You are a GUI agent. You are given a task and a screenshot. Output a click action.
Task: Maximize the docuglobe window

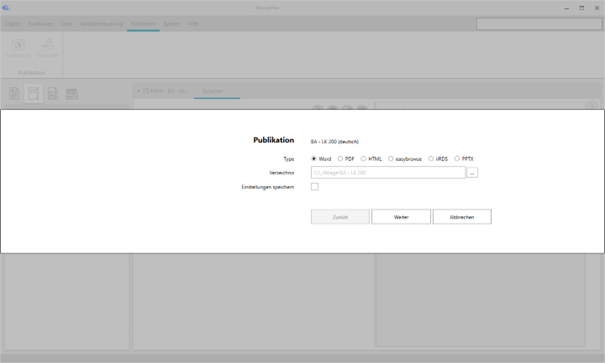(x=582, y=8)
